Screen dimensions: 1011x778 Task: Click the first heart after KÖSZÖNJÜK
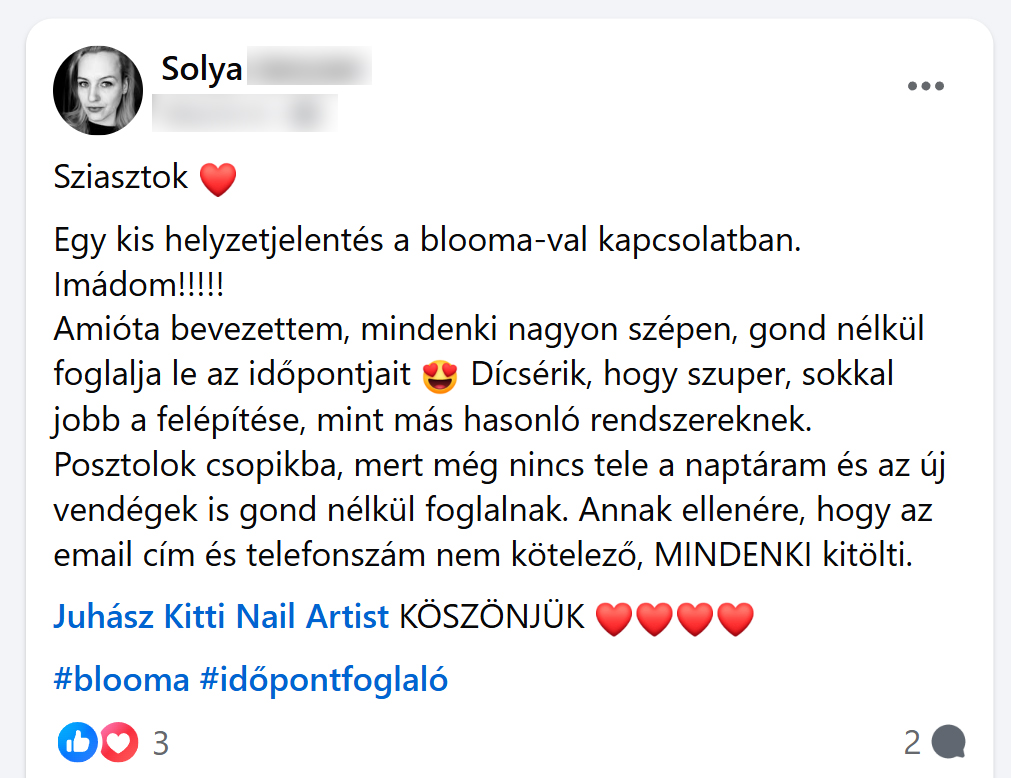coord(614,619)
